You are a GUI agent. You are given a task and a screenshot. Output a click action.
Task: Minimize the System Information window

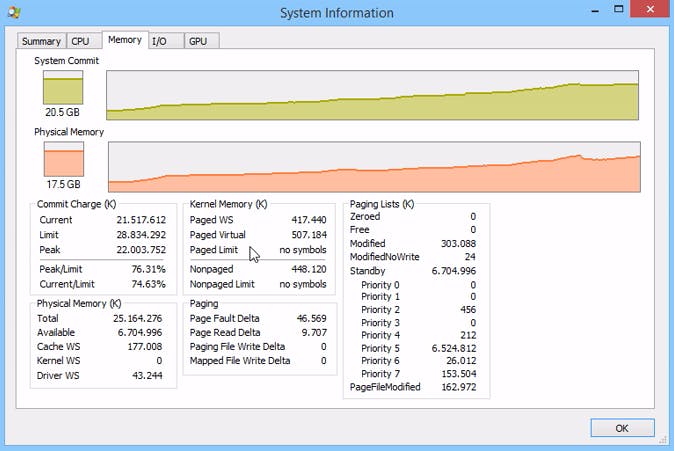pos(595,10)
